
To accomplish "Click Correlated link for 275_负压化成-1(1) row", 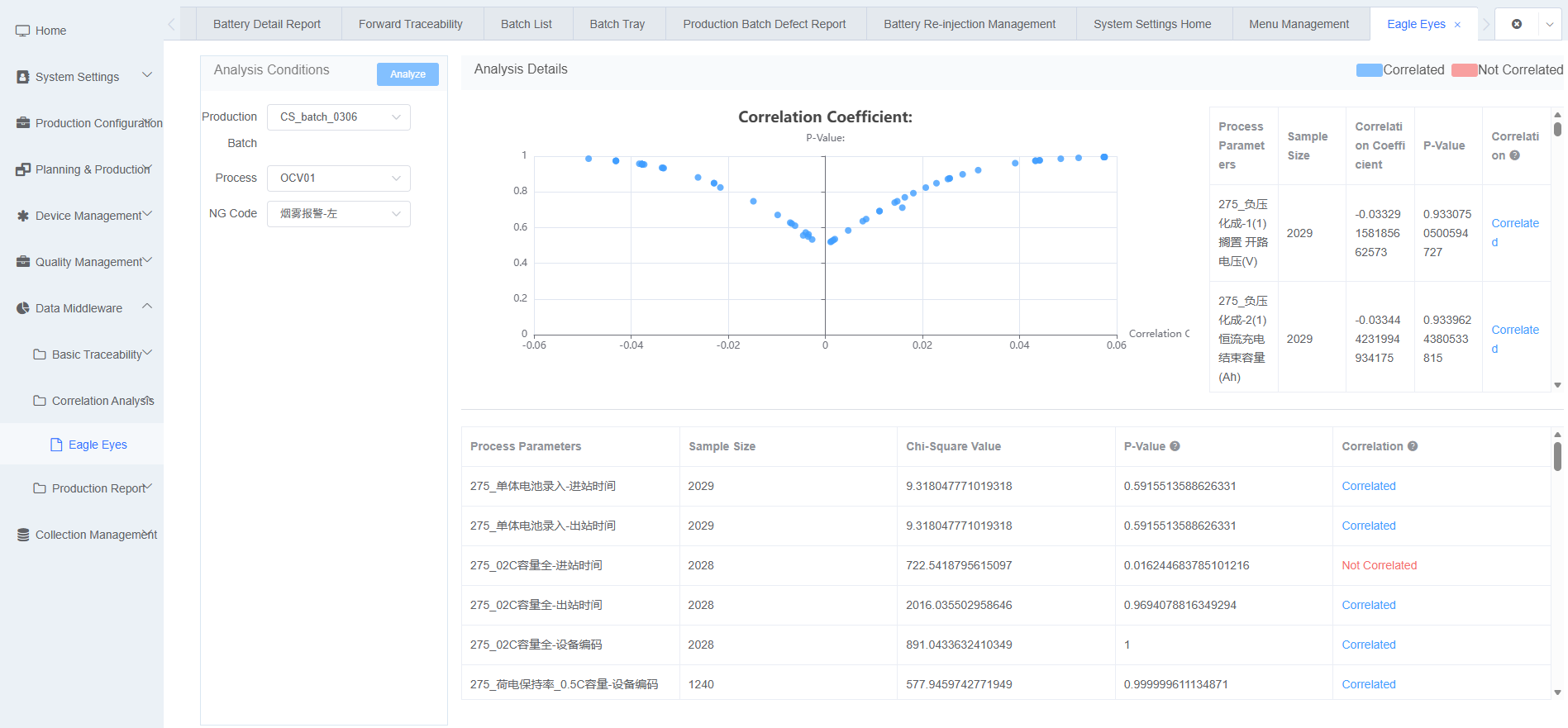I will [1515, 233].
